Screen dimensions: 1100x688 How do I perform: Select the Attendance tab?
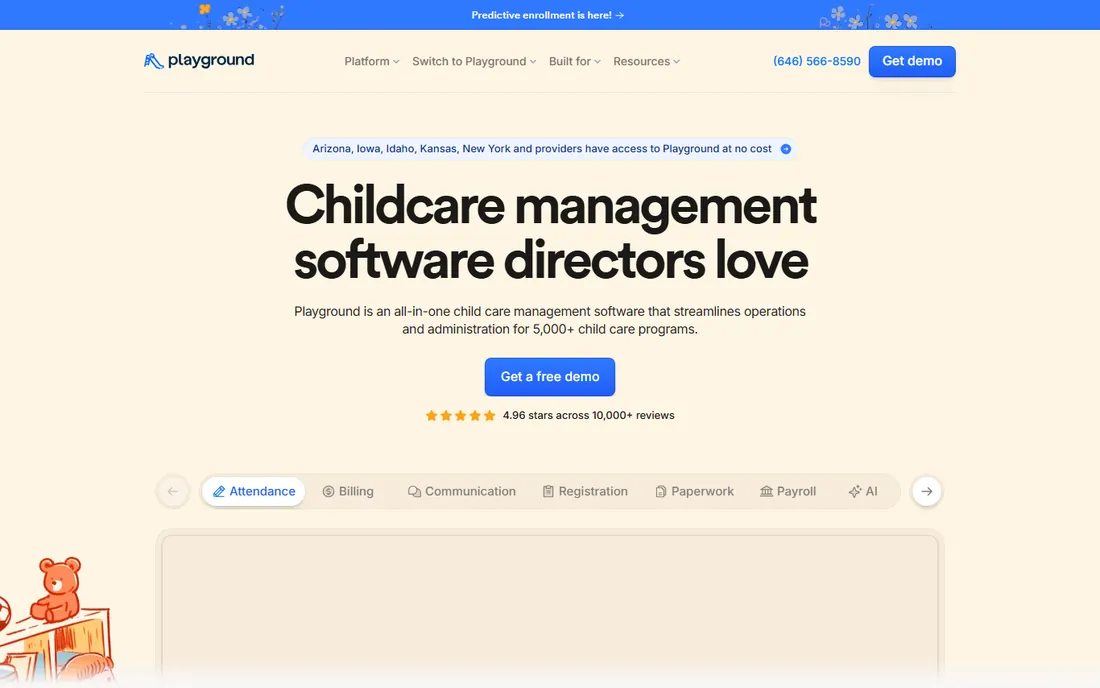tap(254, 492)
